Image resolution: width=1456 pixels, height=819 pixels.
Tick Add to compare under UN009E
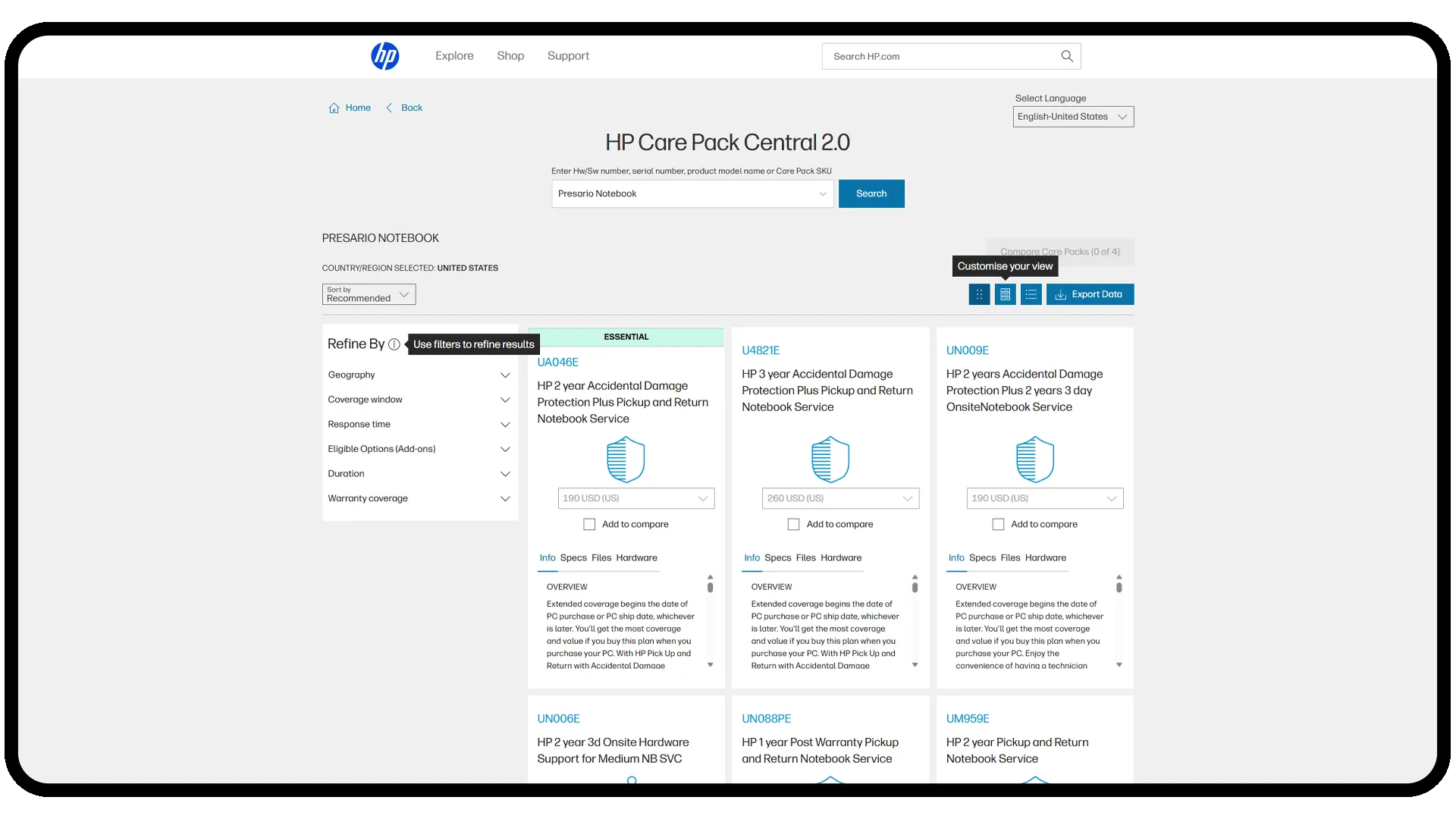(998, 524)
